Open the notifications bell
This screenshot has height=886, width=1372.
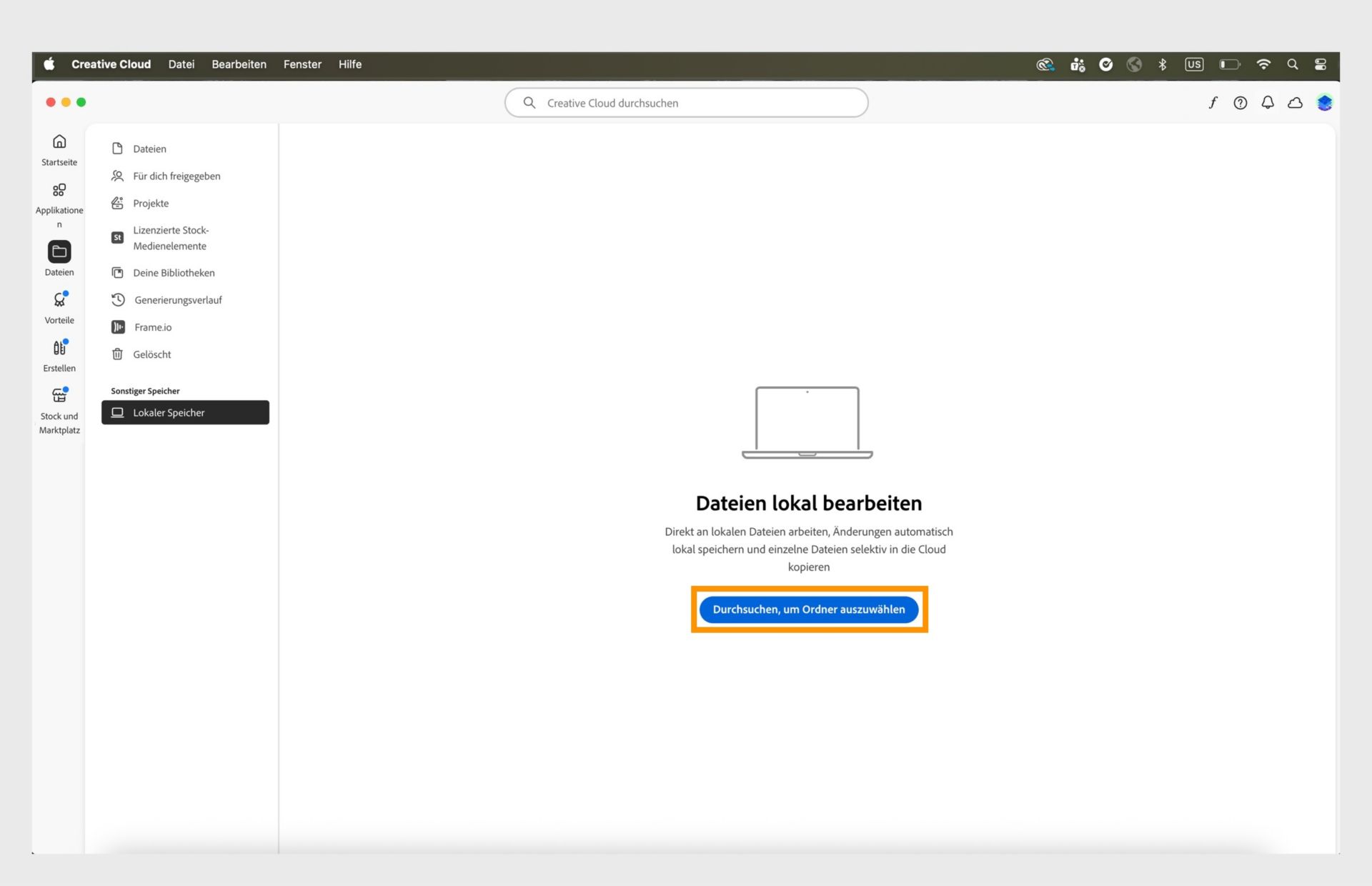[1268, 103]
